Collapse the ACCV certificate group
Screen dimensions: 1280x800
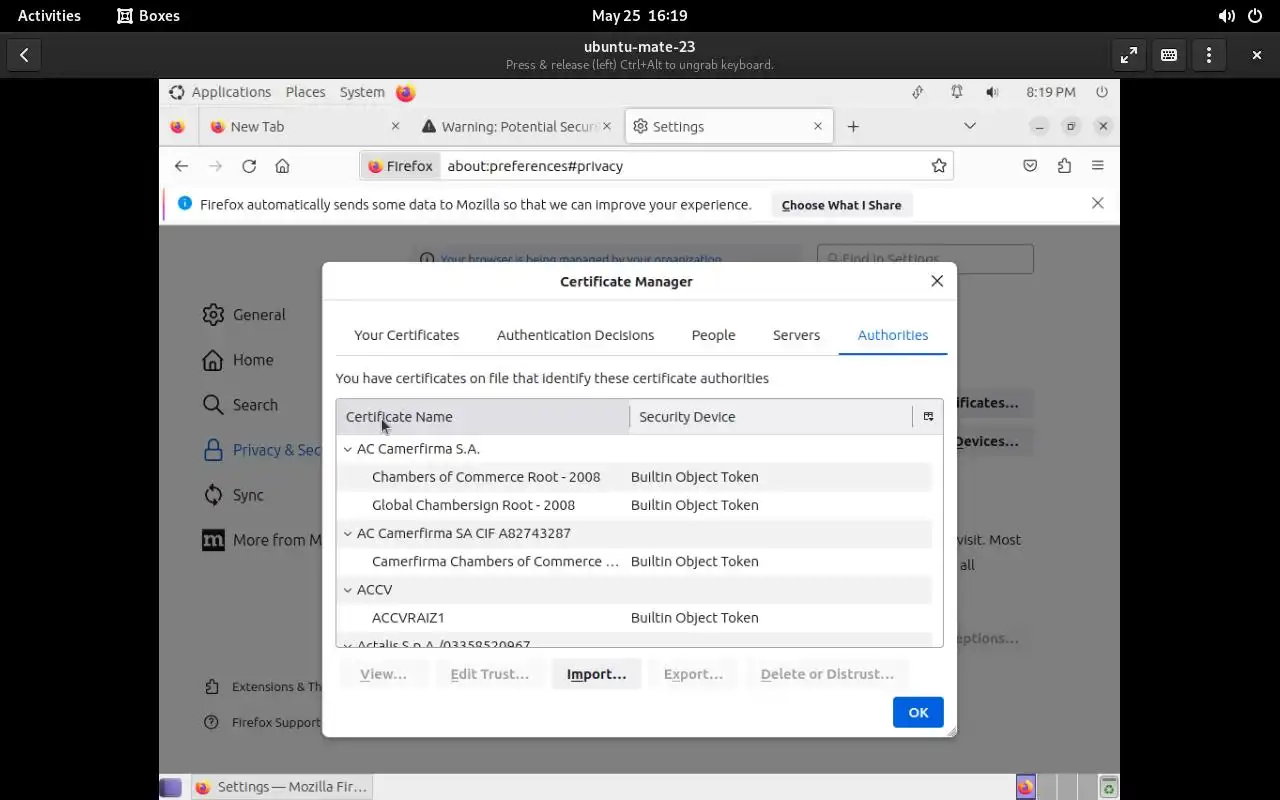(348, 590)
